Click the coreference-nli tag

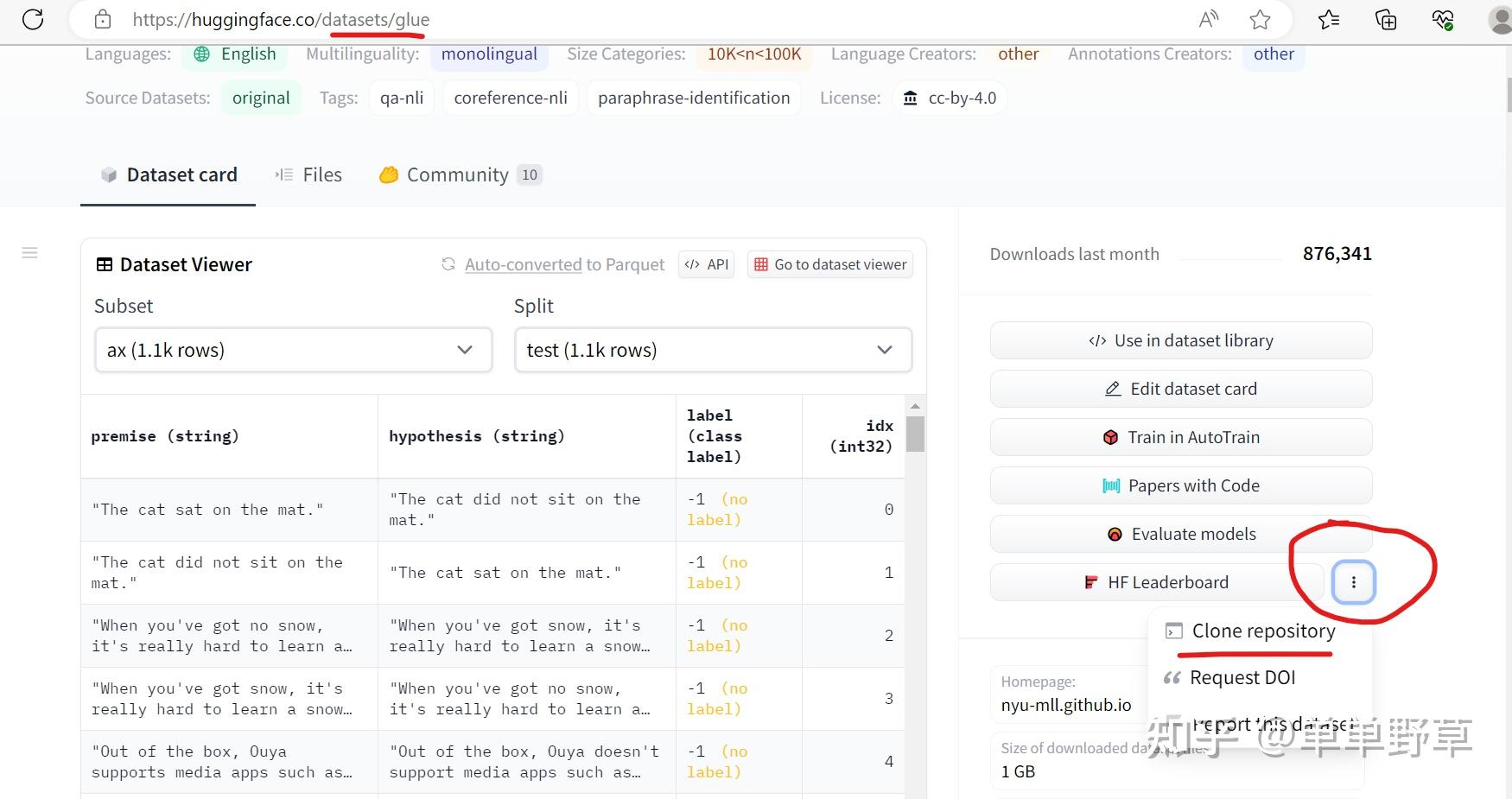coord(511,98)
